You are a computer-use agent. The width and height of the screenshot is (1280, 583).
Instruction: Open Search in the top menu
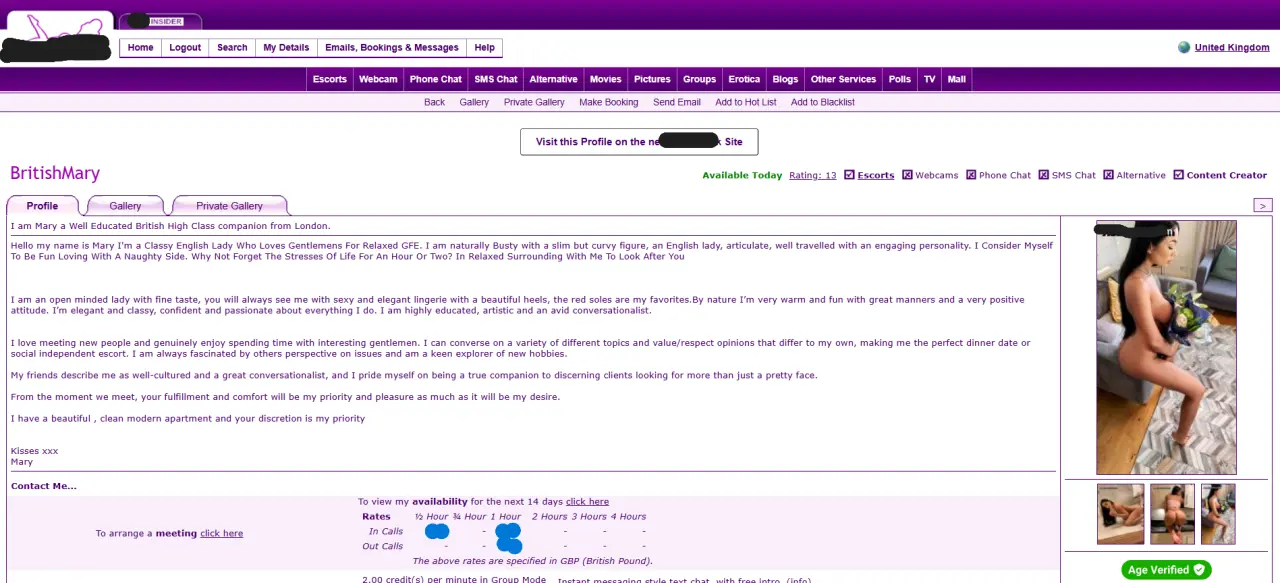point(232,48)
